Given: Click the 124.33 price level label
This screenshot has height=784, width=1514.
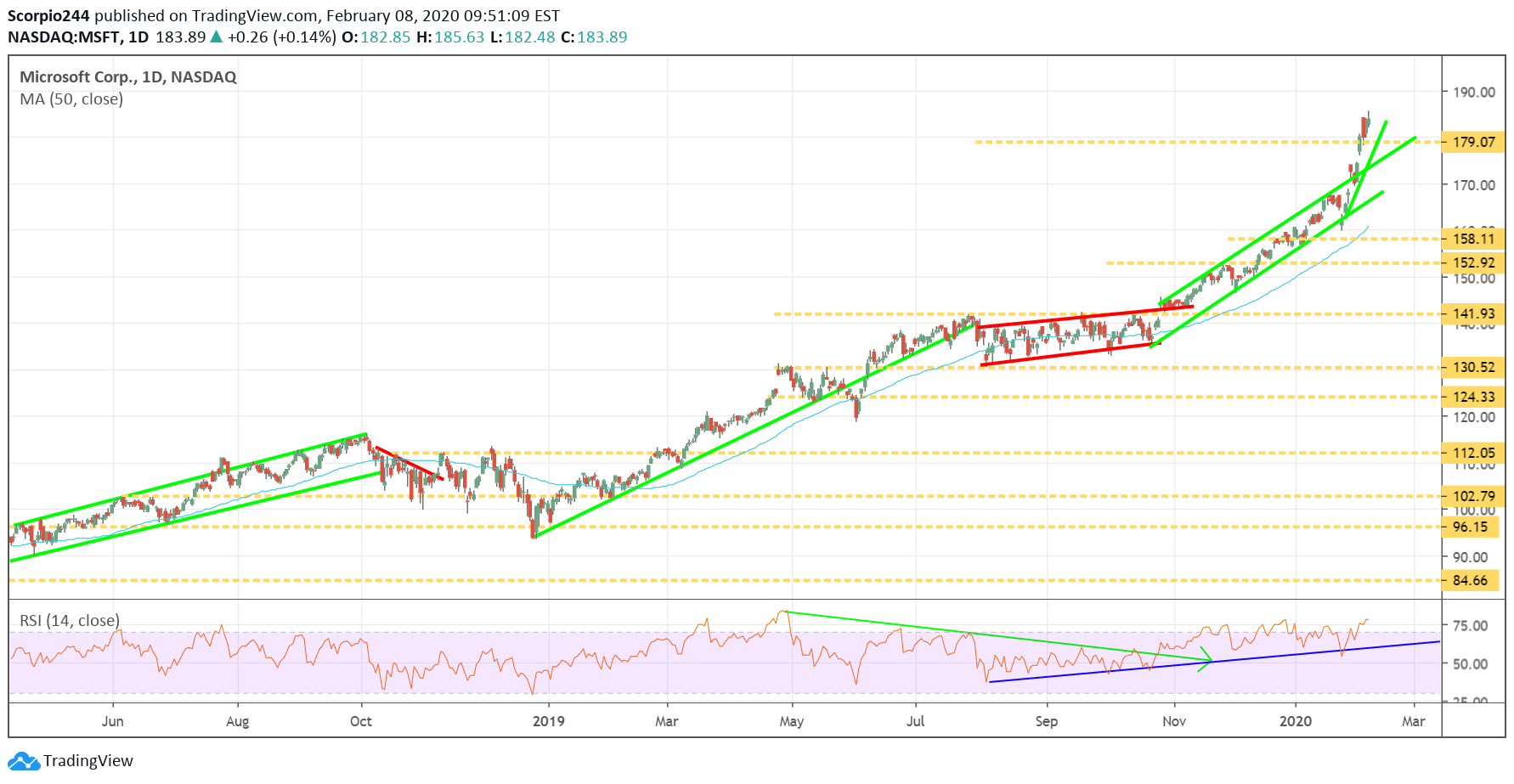Looking at the screenshot, I should (1473, 397).
